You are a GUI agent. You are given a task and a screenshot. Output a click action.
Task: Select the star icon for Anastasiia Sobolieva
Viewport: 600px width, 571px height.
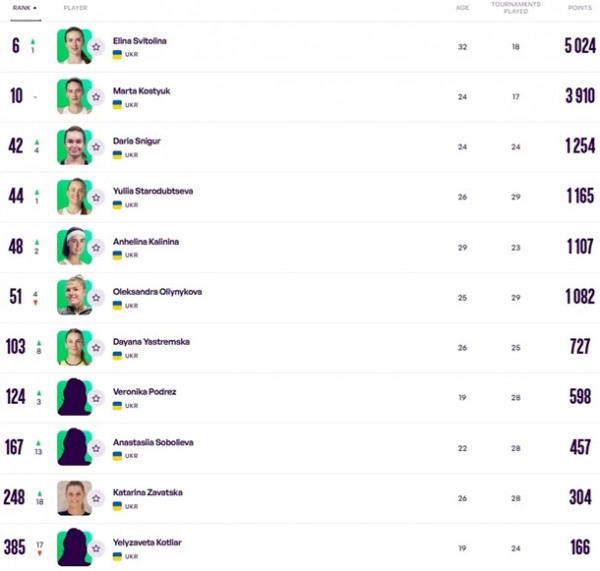click(96, 448)
